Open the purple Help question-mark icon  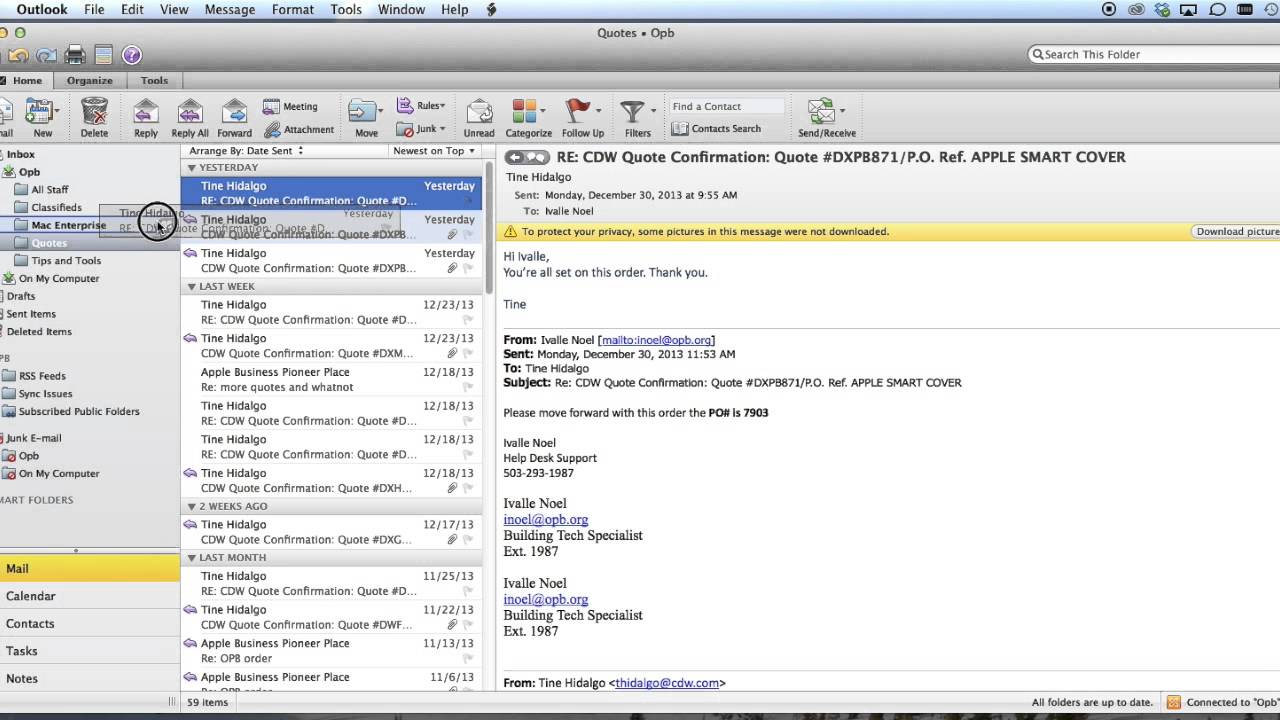tap(132, 55)
